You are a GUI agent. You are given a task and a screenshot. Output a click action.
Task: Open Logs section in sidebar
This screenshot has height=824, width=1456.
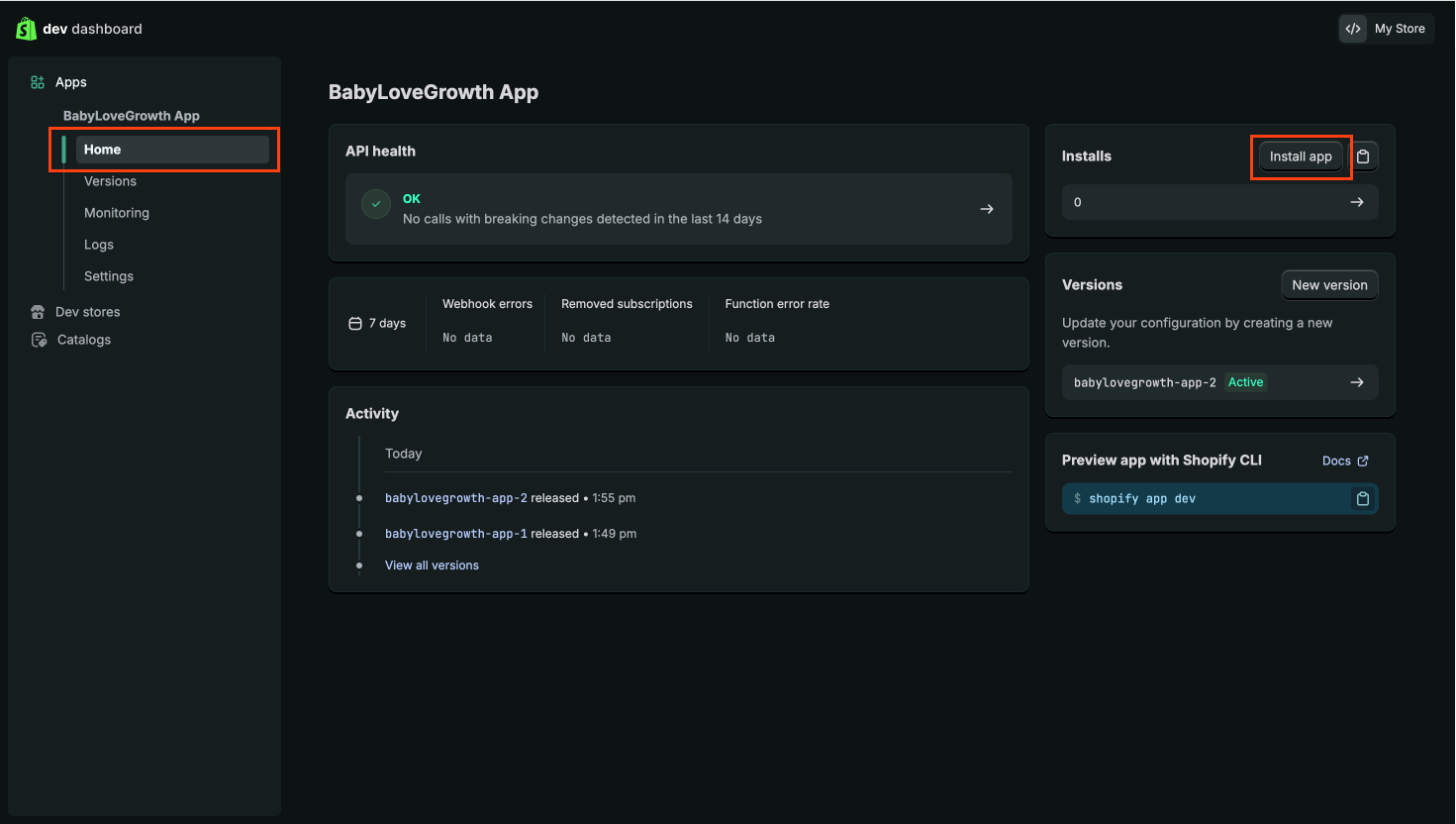(x=99, y=245)
